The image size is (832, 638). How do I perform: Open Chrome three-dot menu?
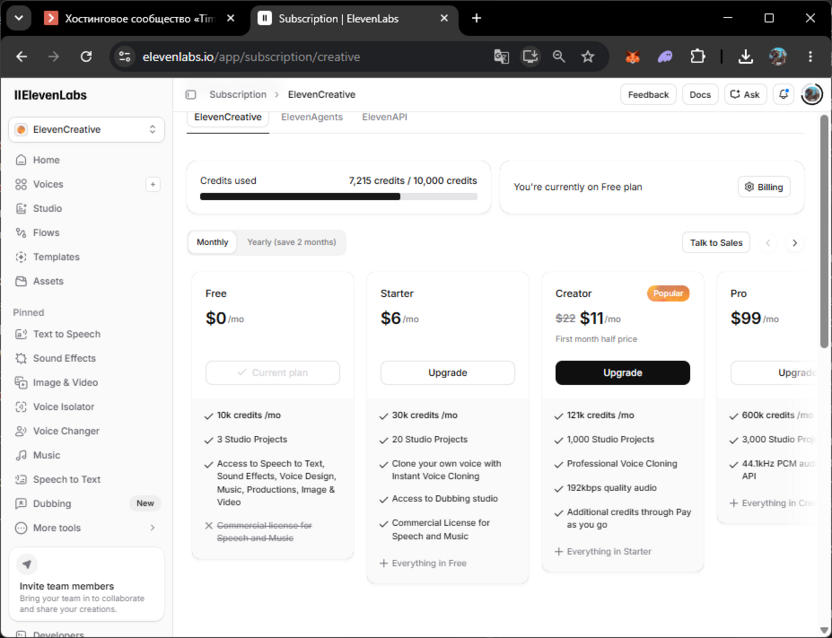pyautogui.click(x=810, y=56)
